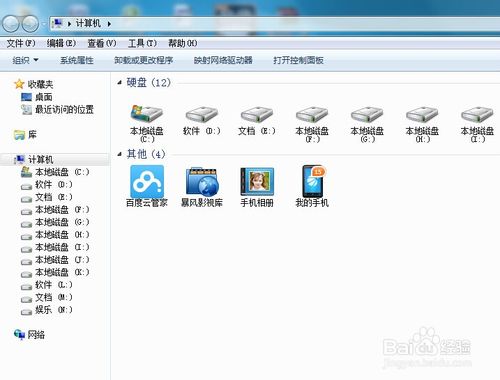Select 软件 (L:) in the sidebar tree

click(47, 285)
